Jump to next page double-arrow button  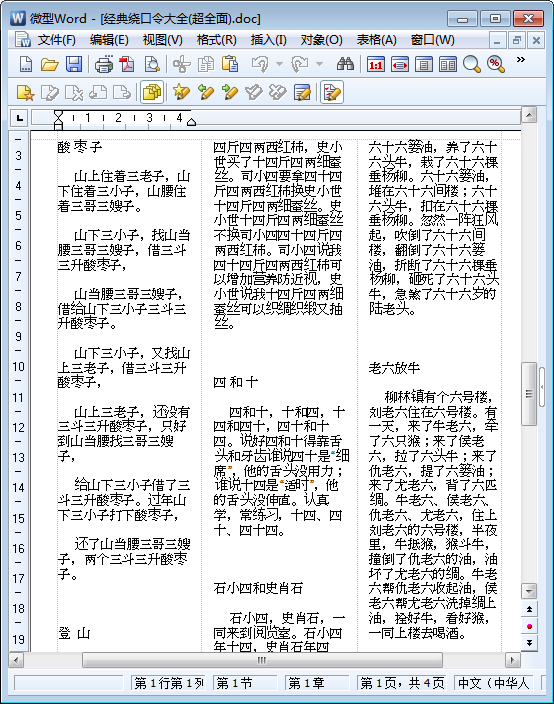tap(529, 642)
